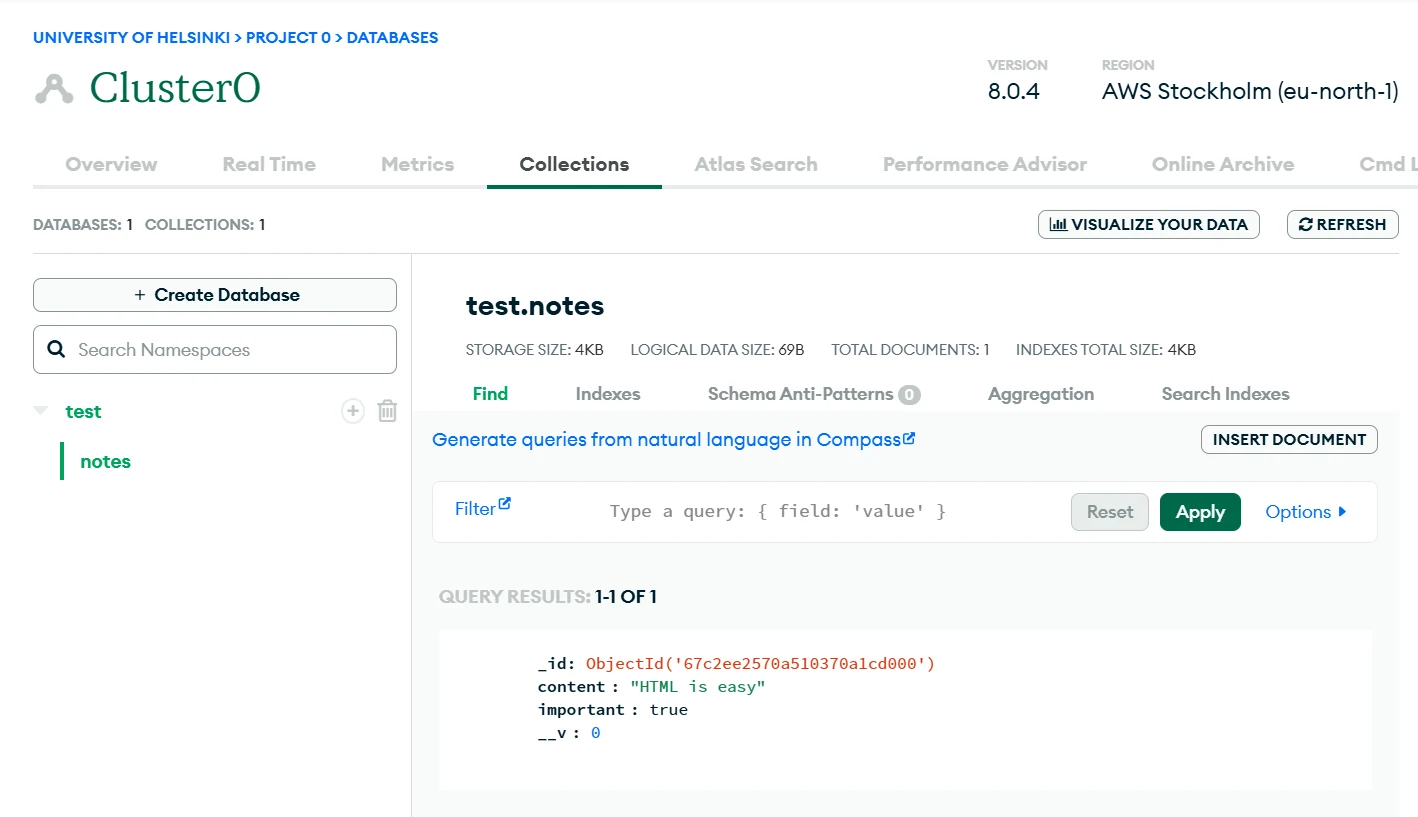This screenshot has width=1418, height=817.
Task: Click the circular arrows icon in Refresh
Action: click(1305, 225)
